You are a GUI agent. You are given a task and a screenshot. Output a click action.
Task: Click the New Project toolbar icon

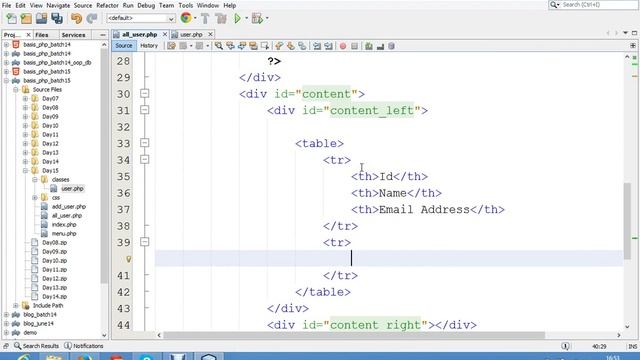point(26,18)
